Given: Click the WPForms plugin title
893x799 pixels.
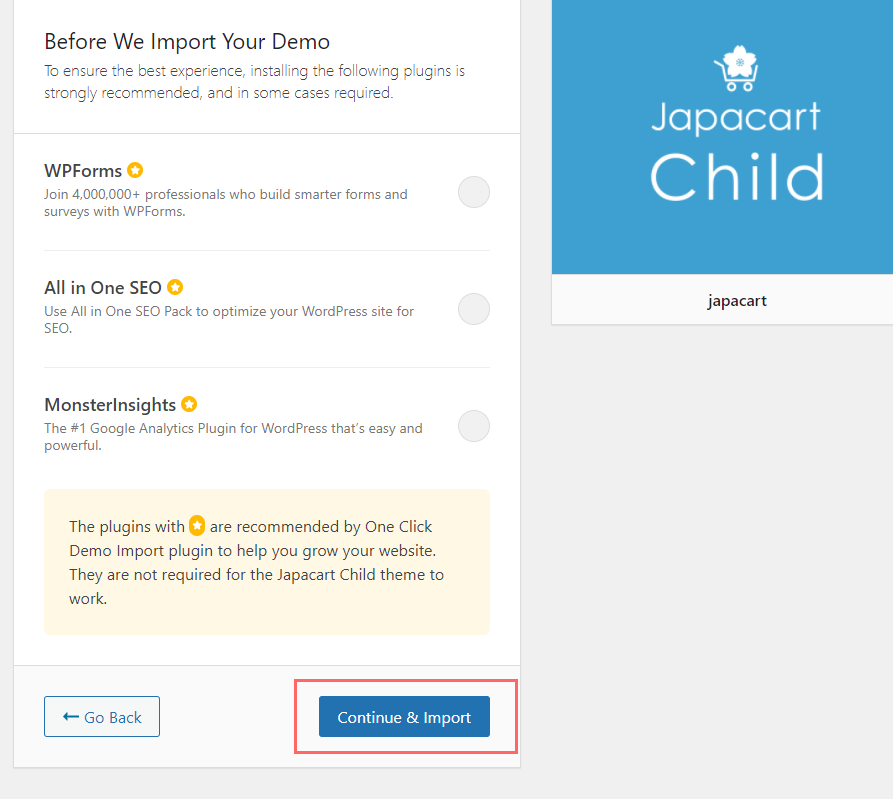Looking at the screenshot, I should click(83, 171).
